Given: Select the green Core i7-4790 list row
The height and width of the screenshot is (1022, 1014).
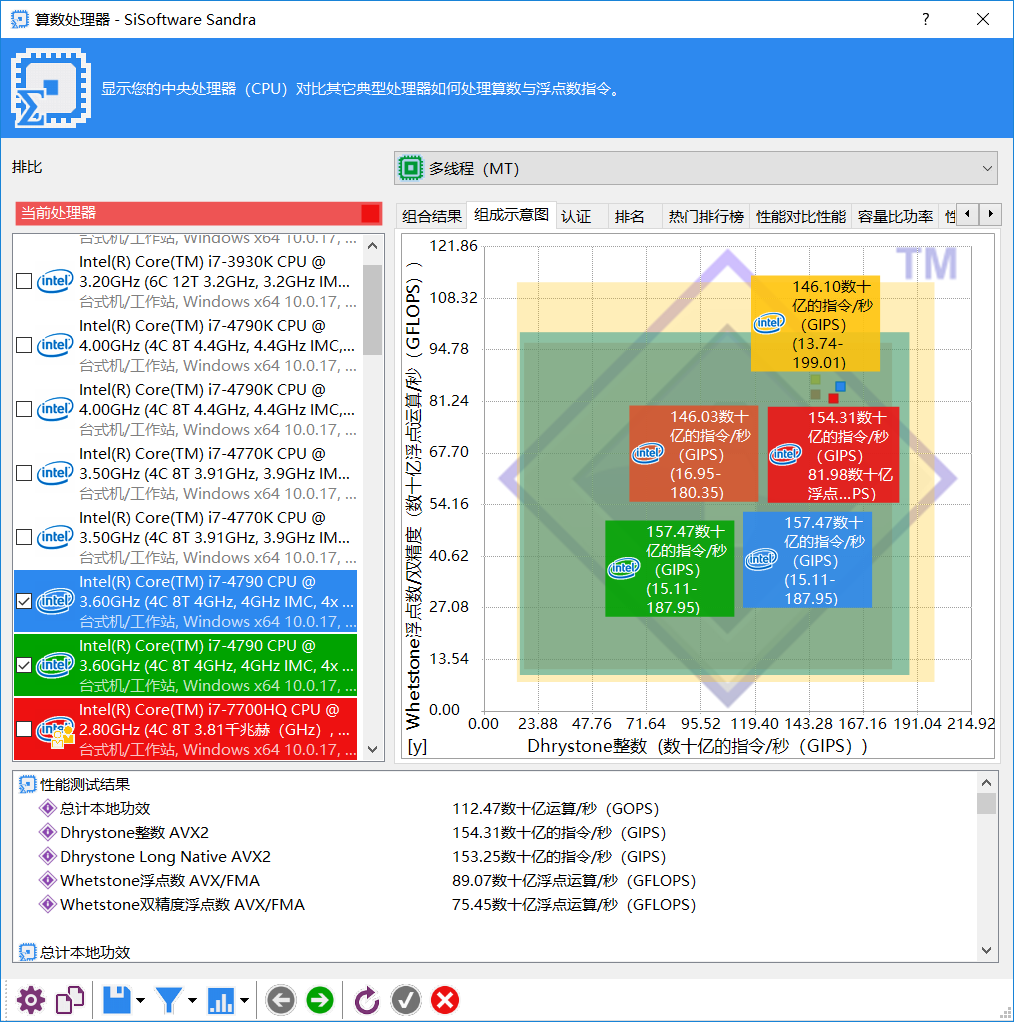Looking at the screenshot, I should [x=186, y=665].
